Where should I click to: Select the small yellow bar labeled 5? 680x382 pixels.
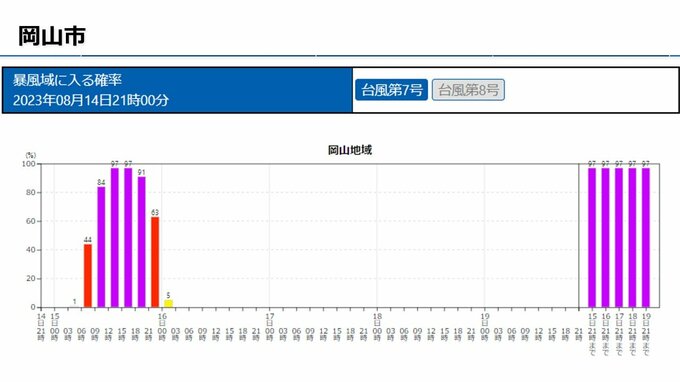point(168,304)
